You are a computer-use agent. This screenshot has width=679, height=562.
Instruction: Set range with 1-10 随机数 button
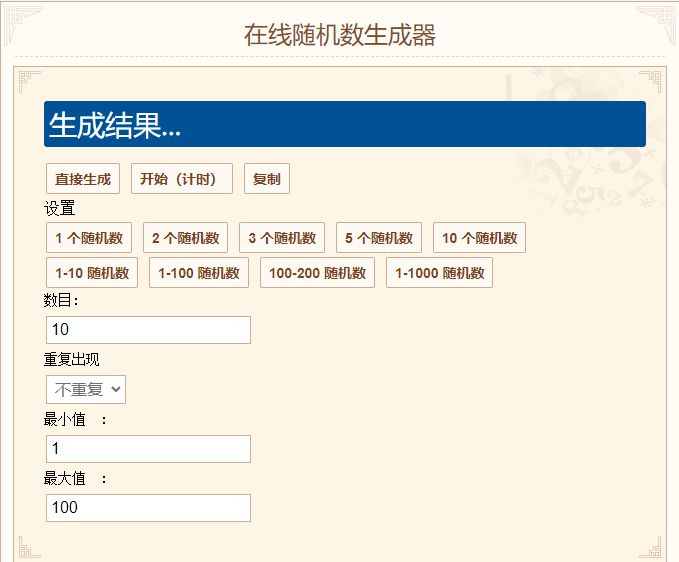pos(92,272)
